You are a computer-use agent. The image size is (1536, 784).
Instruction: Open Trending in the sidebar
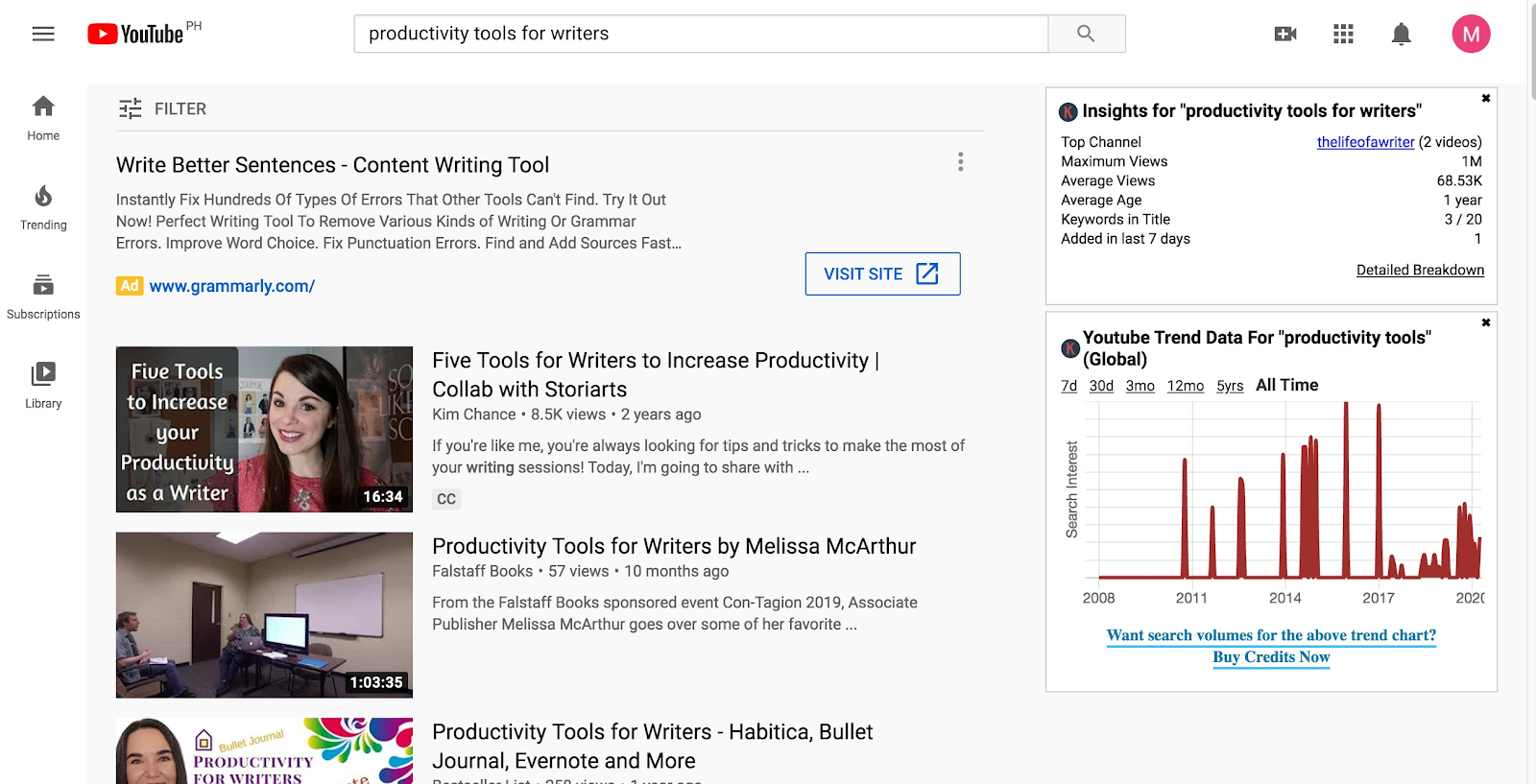pos(43,207)
